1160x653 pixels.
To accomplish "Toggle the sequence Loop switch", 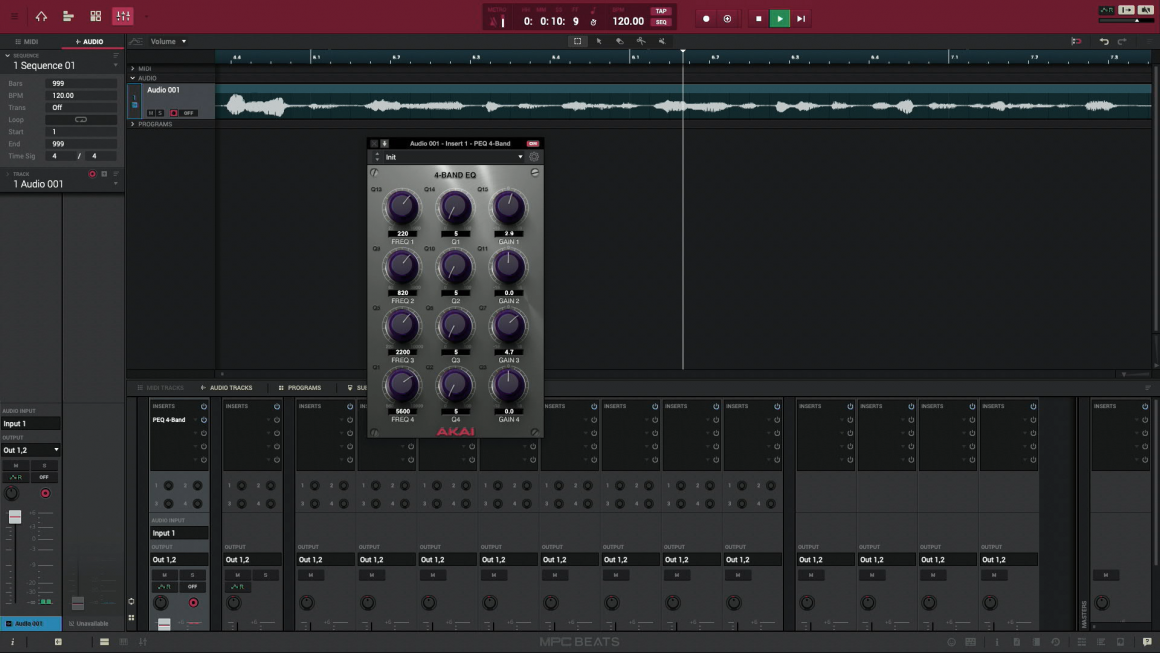I will [x=81, y=120].
